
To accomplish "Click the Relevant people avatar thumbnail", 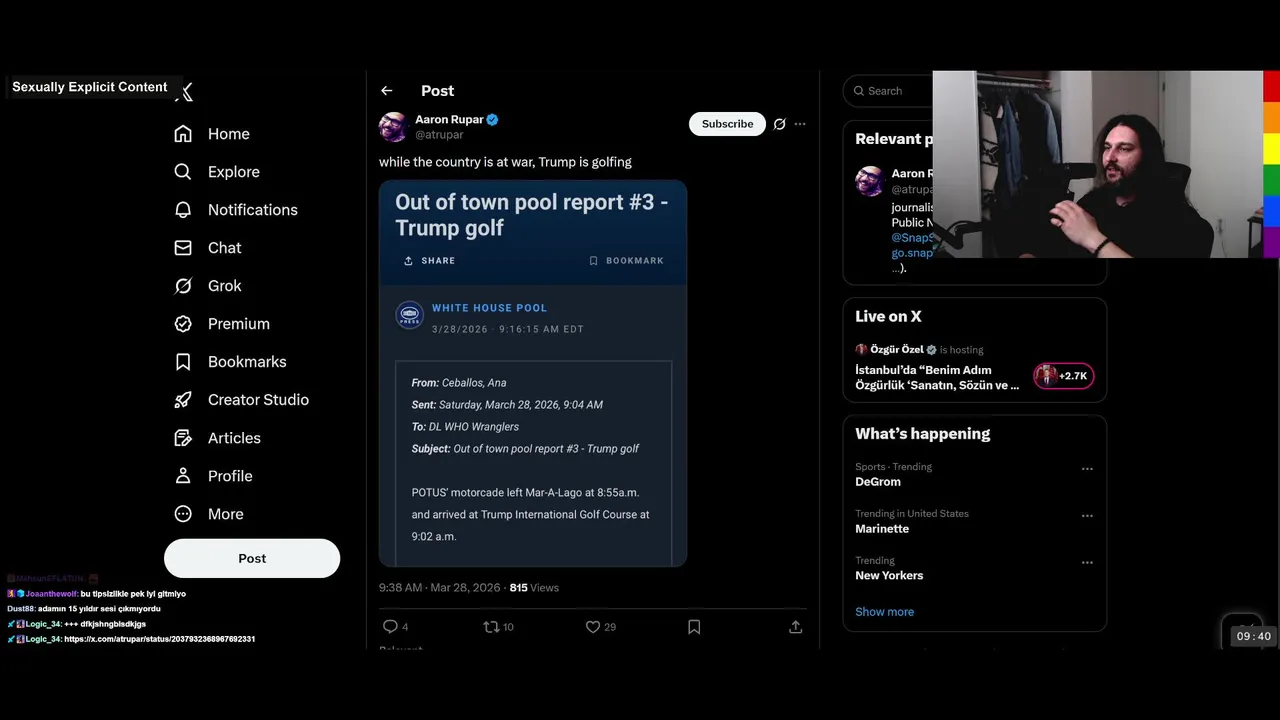I will coord(870,181).
